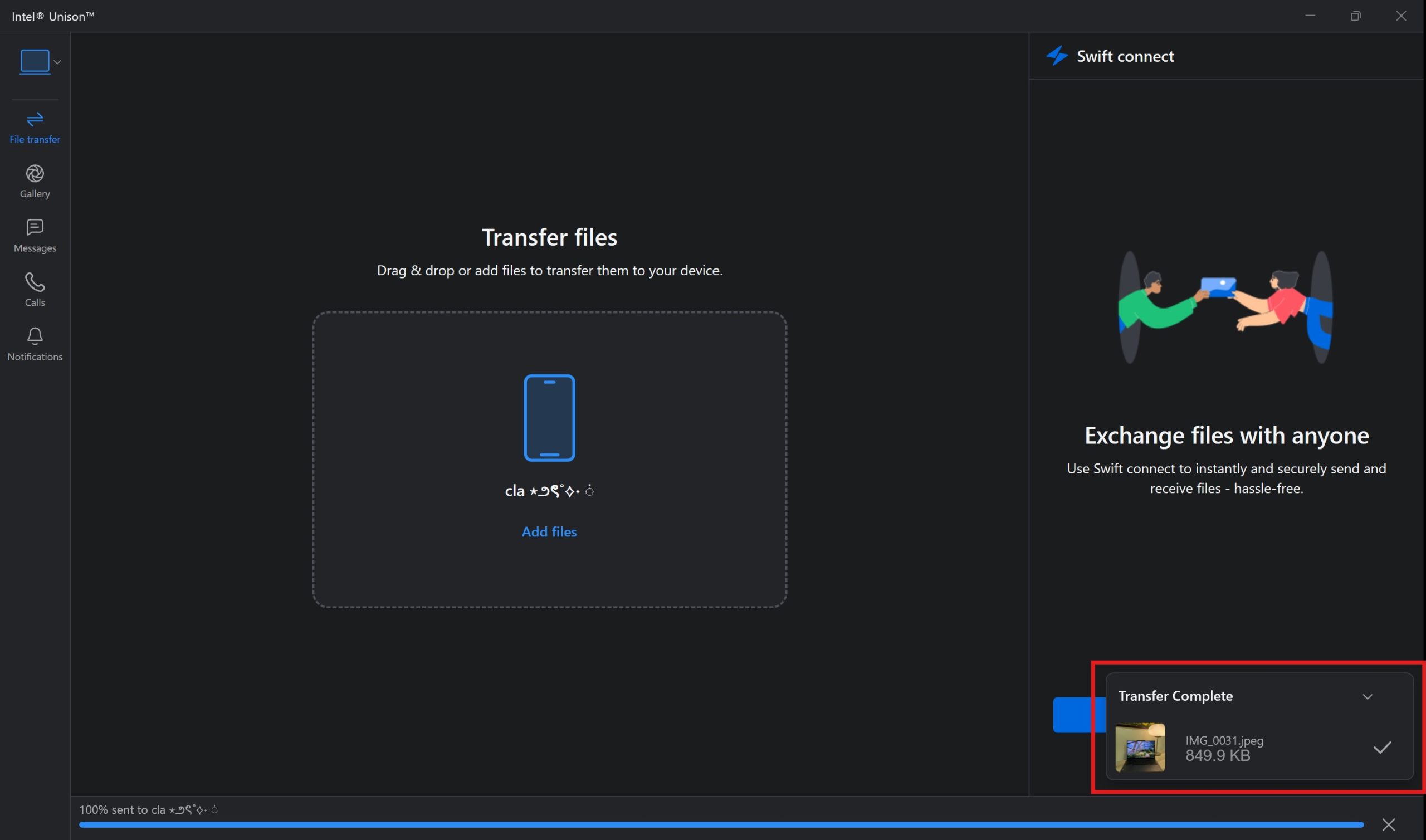The image size is (1426, 840).
Task: Open the File transfer section icon
Action: pos(35,119)
